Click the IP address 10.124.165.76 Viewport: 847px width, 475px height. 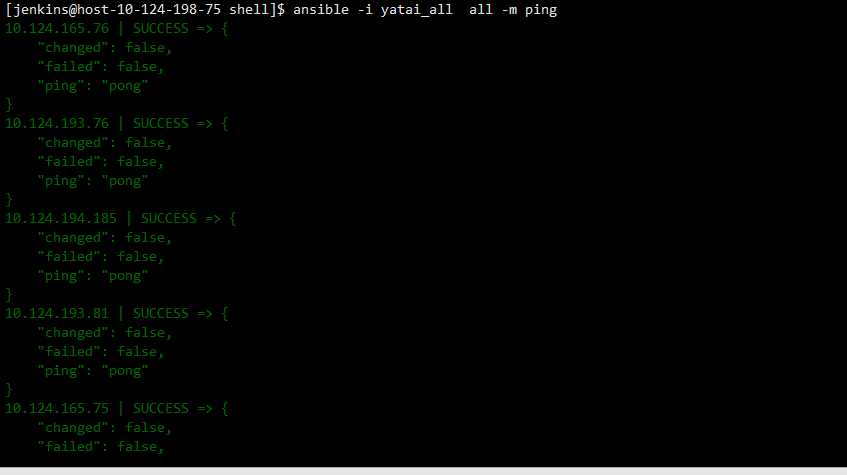[x=57, y=29]
